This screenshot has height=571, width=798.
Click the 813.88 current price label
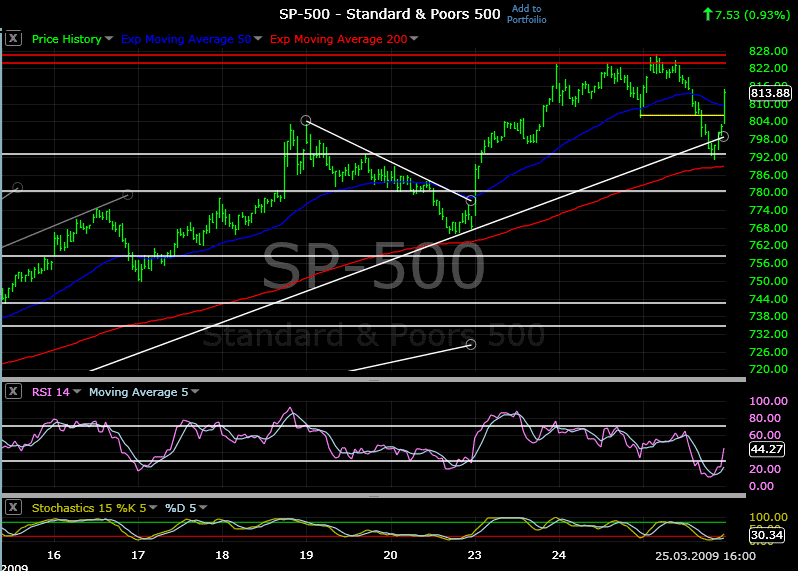(x=770, y=93)
